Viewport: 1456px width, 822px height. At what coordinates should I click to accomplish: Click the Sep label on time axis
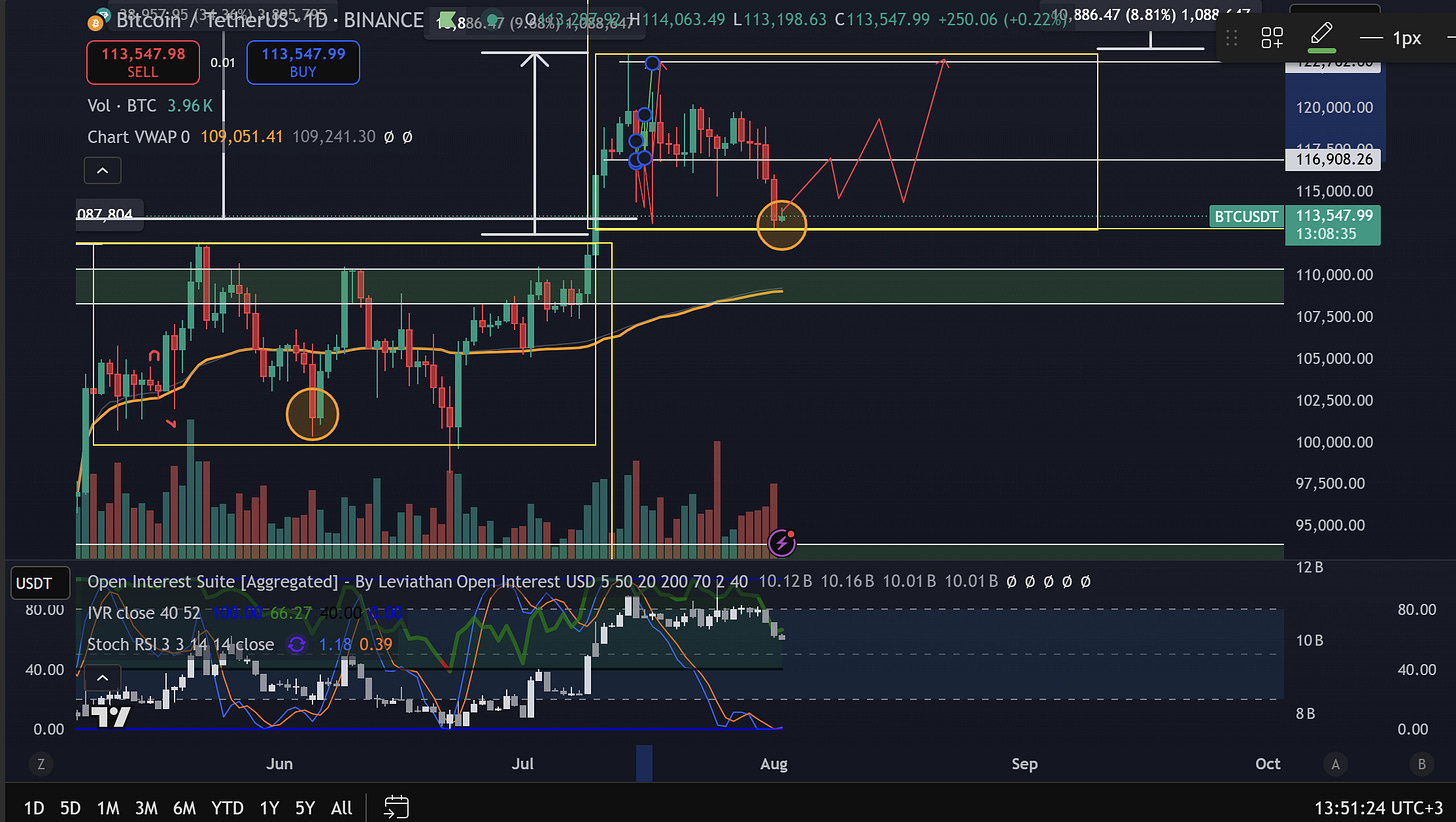(x=1025, y=764)
